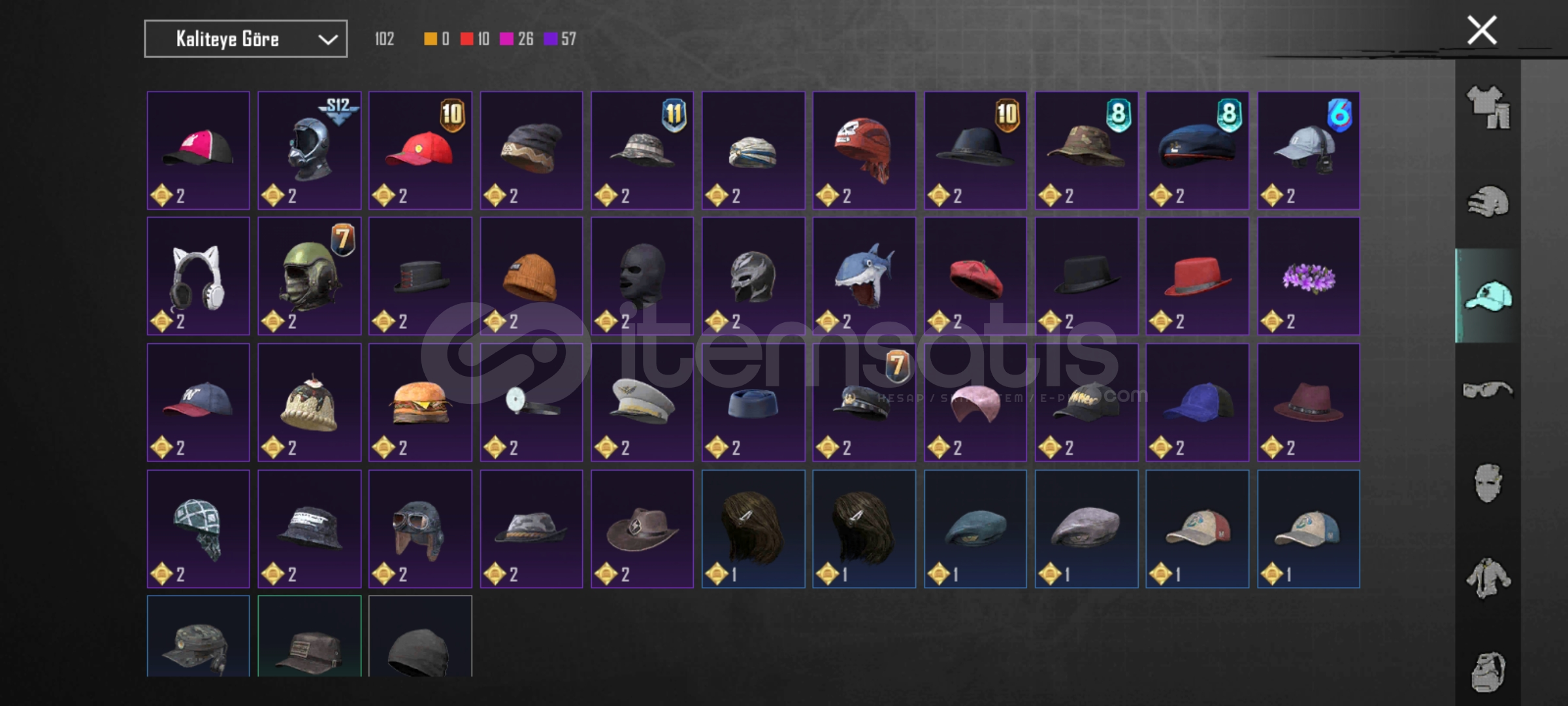Viewport: 1568px width, 706px height.
Task: Pick the hamburger hat item
Action: point(420,403)
